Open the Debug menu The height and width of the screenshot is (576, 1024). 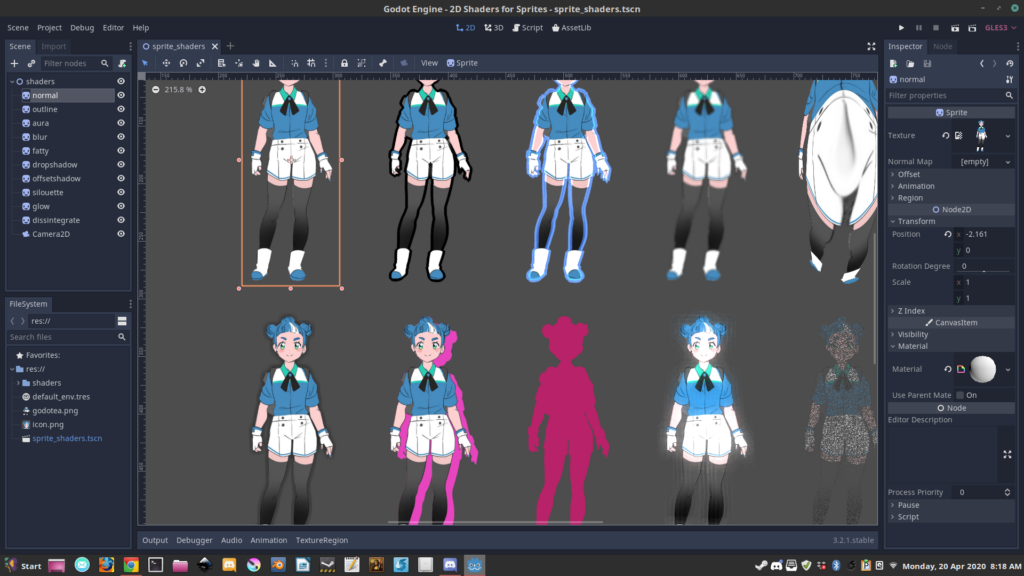[x=81, y=27]
